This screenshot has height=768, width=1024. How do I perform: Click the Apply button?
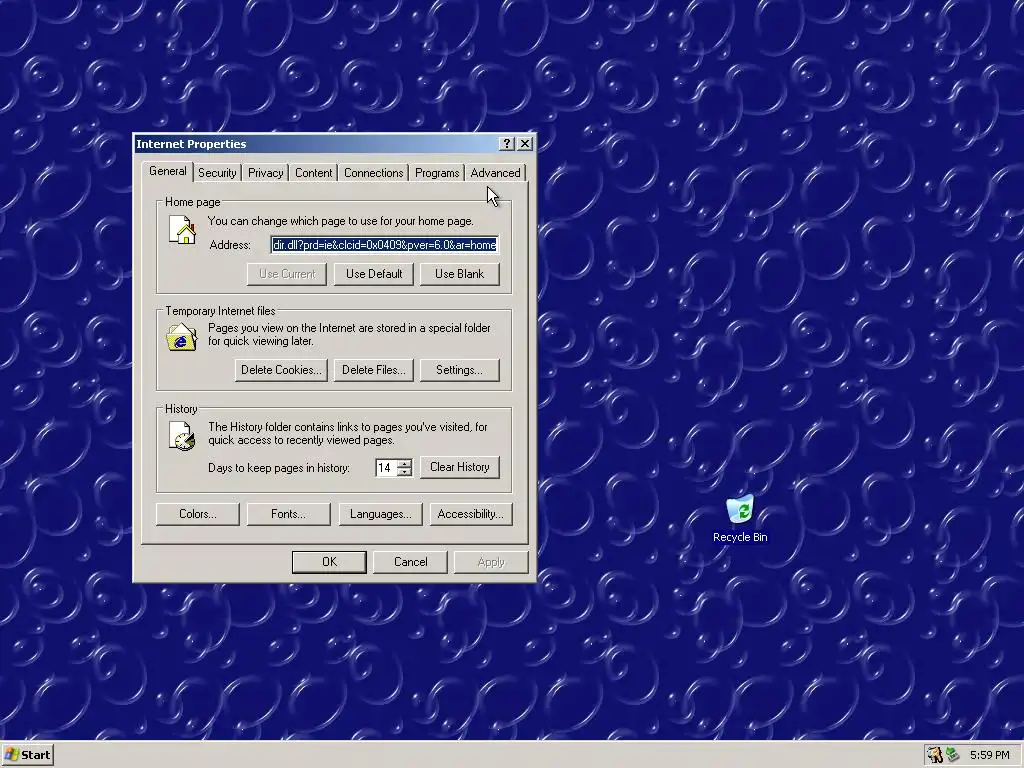pos(491,562)
